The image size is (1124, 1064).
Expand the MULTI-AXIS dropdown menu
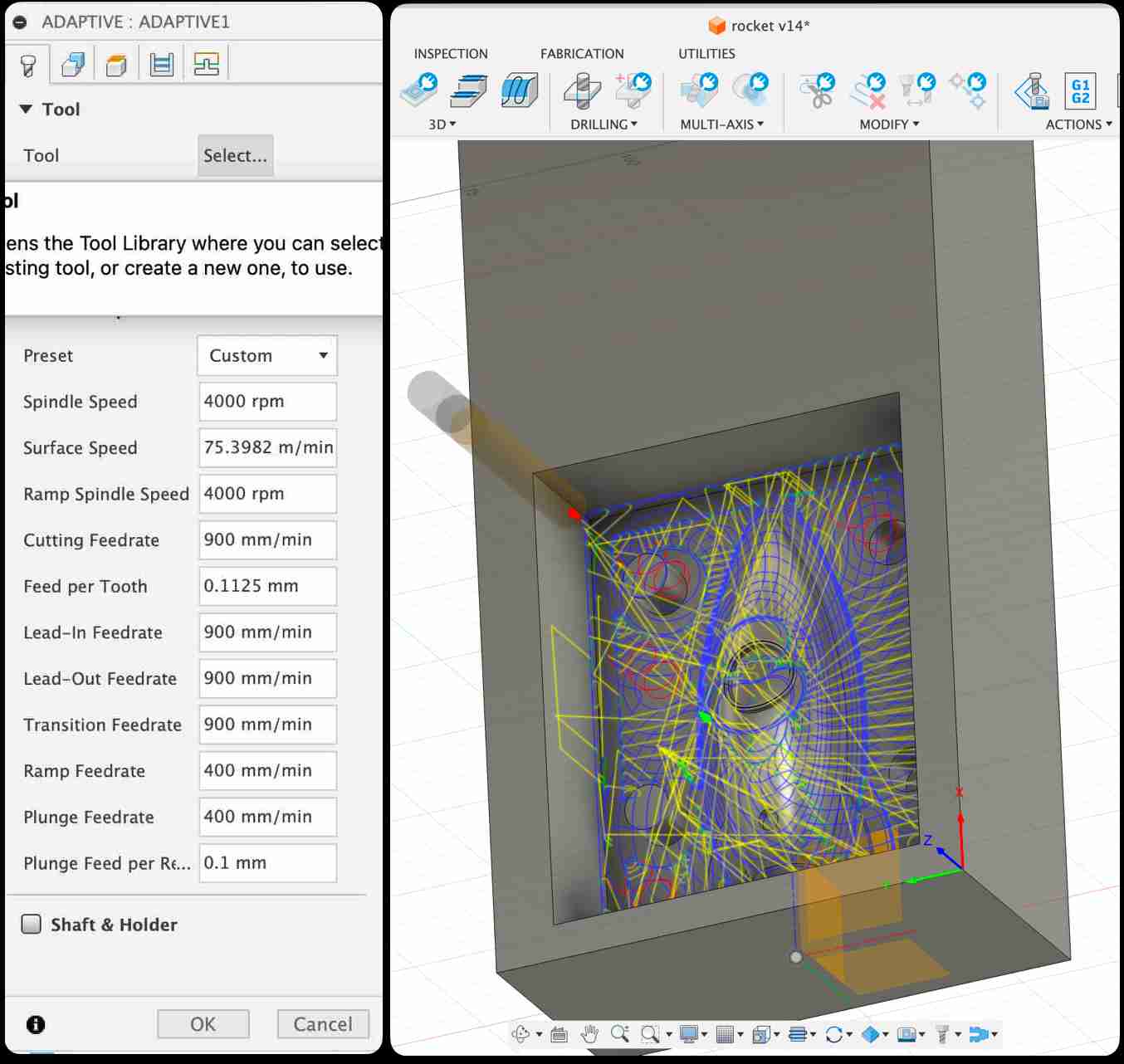point(721,124)
